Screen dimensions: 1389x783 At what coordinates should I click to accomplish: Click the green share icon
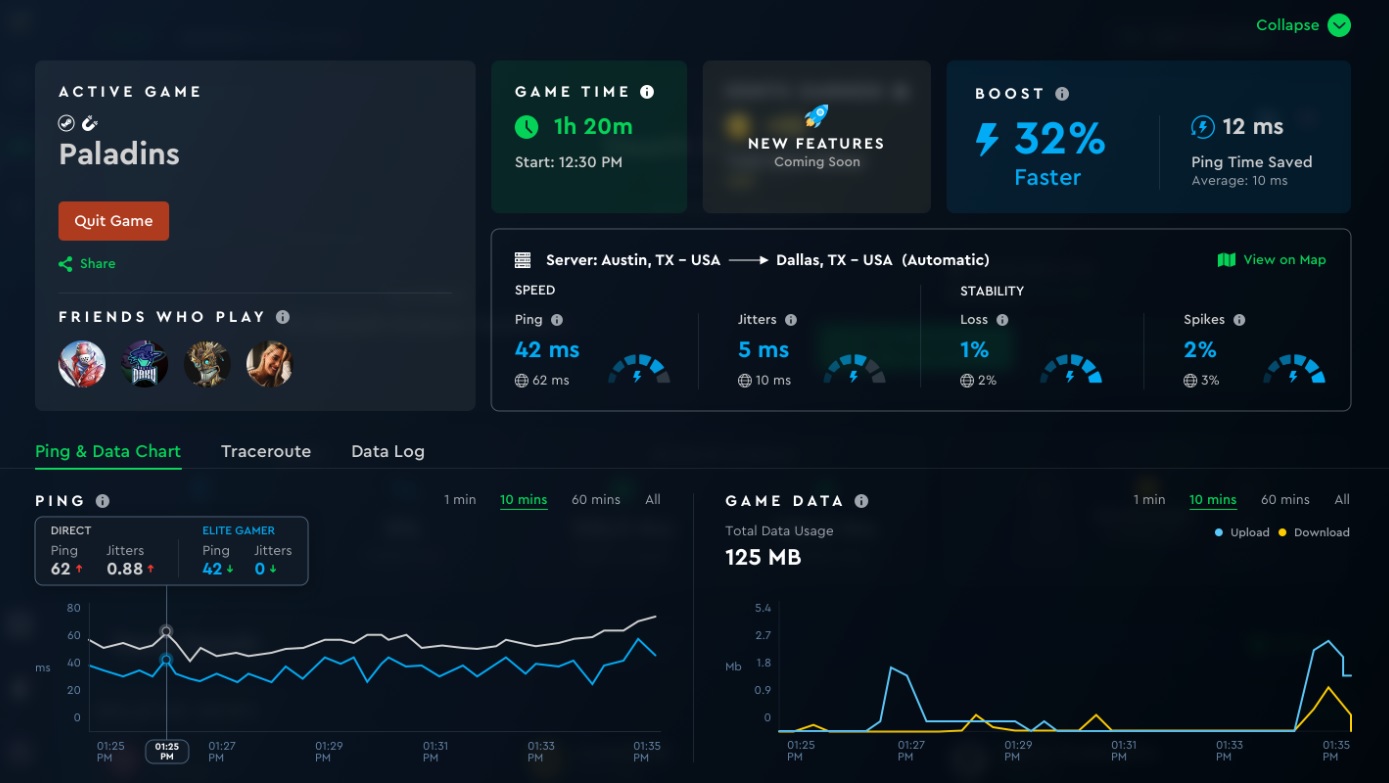point(65,264)
